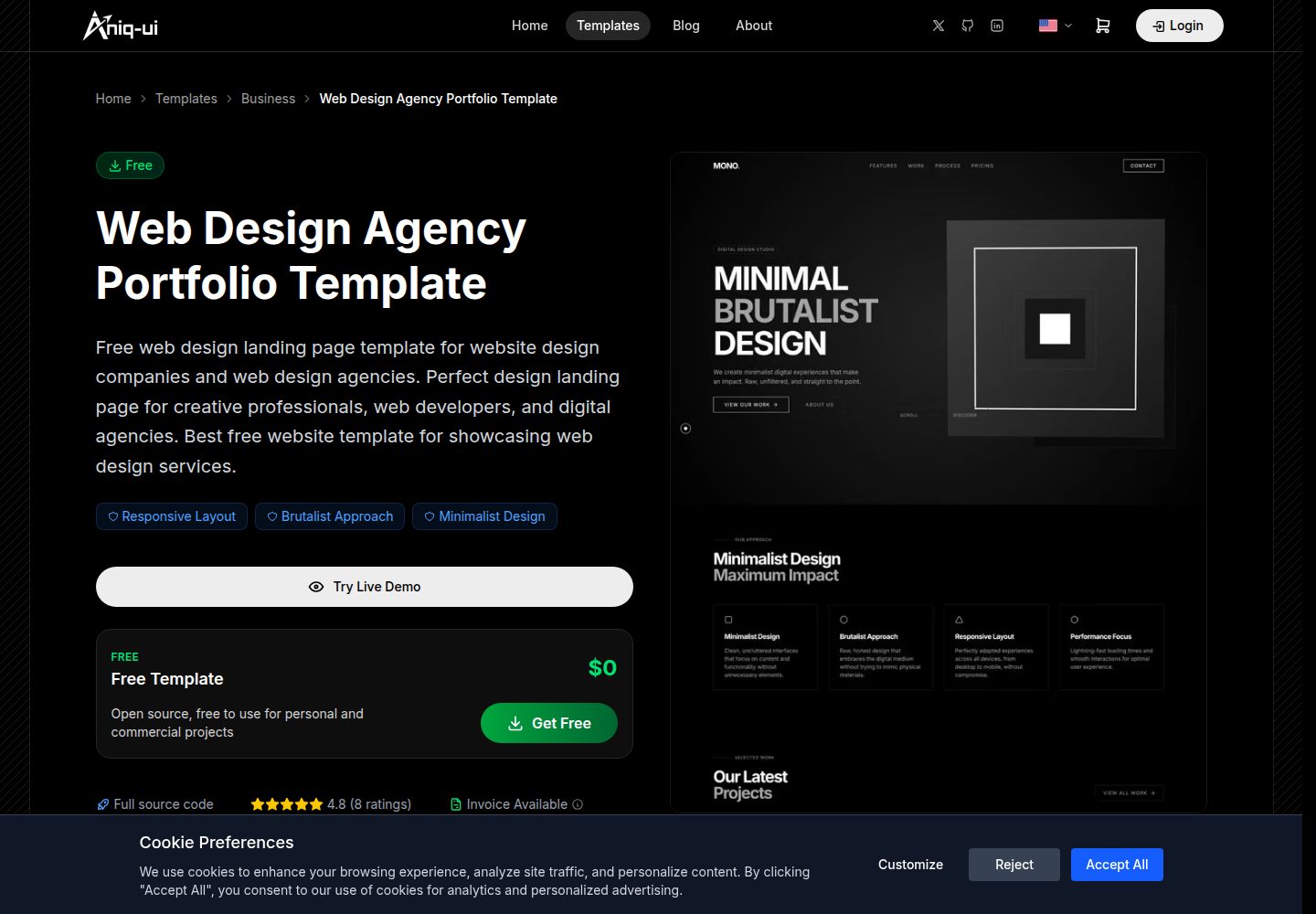The height and width of the screenshot is (914, 1316).
Task: Click the Cookie Preferences heading
Action: pos(217,843)
